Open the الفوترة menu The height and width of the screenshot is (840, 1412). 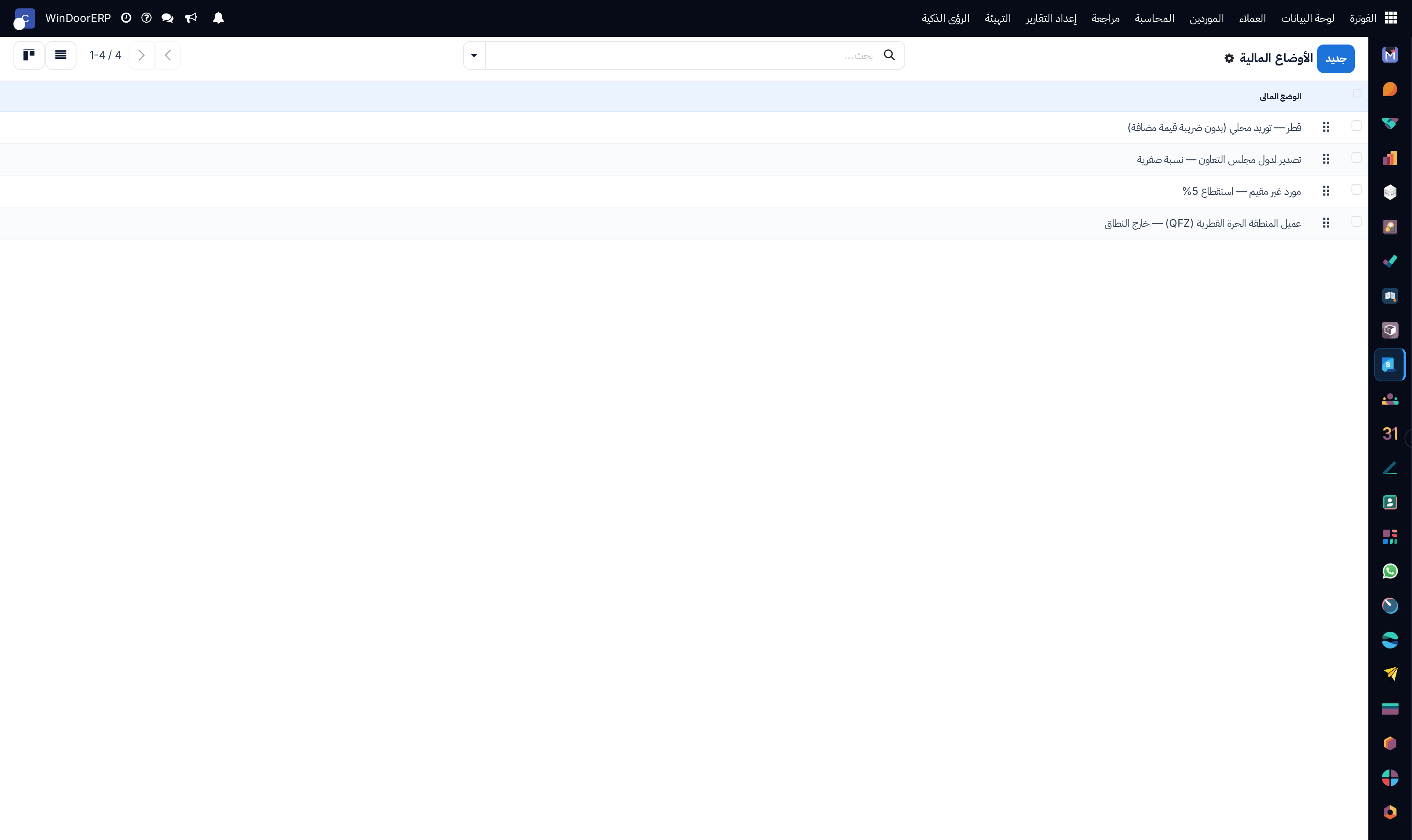pyautogui.click(x=1363, y=18)
